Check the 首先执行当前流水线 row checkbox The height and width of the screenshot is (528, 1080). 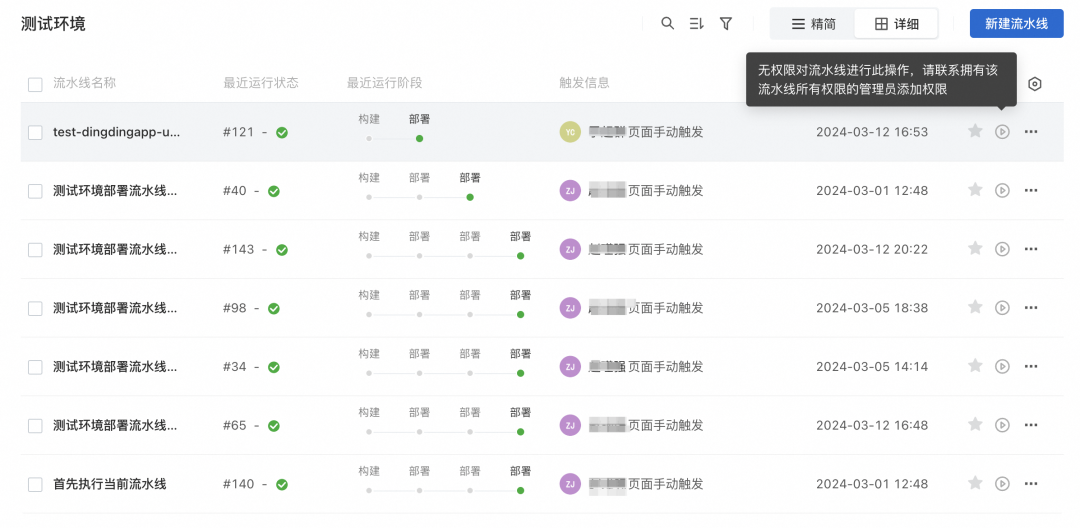35,485
